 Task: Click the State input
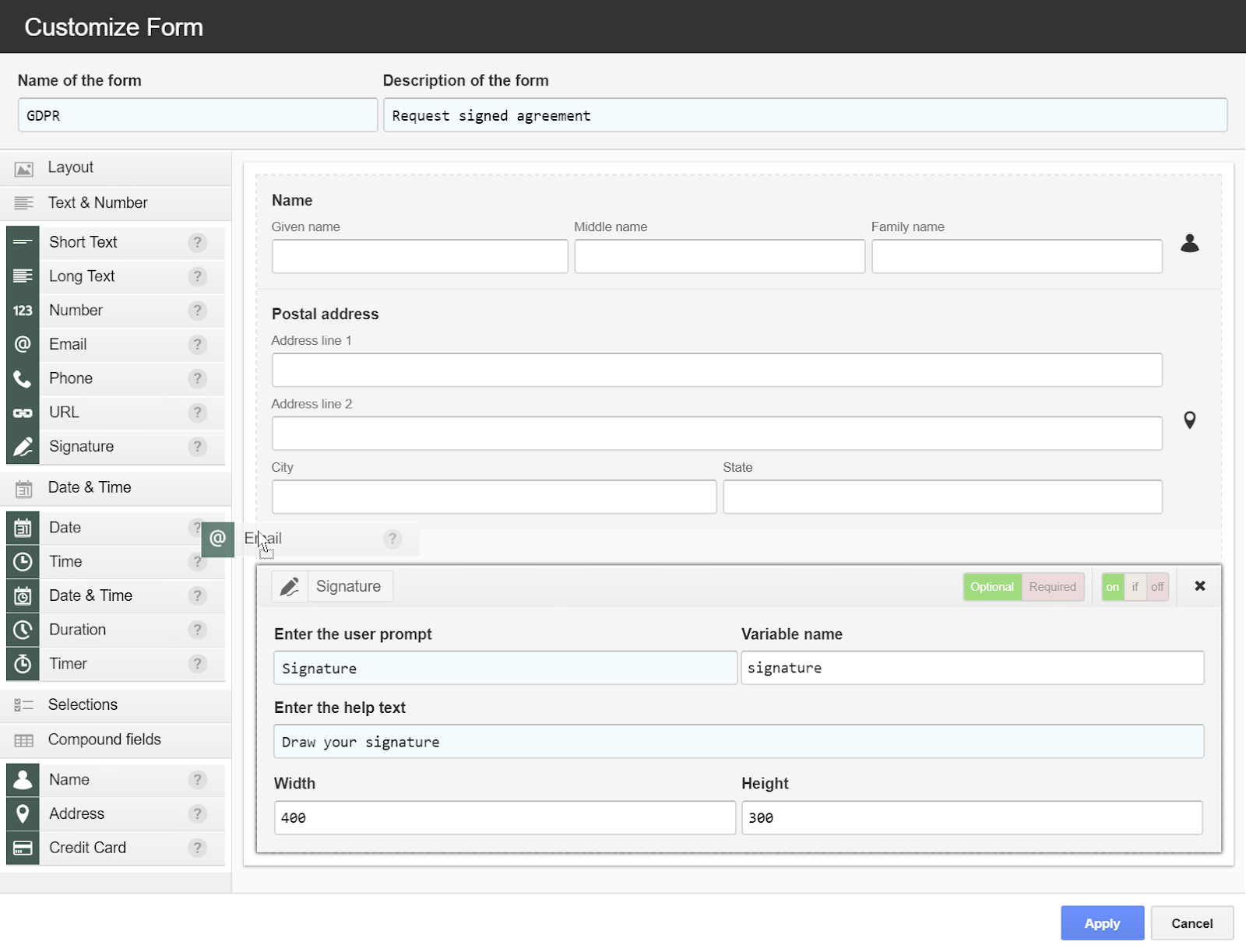point(942,497)
